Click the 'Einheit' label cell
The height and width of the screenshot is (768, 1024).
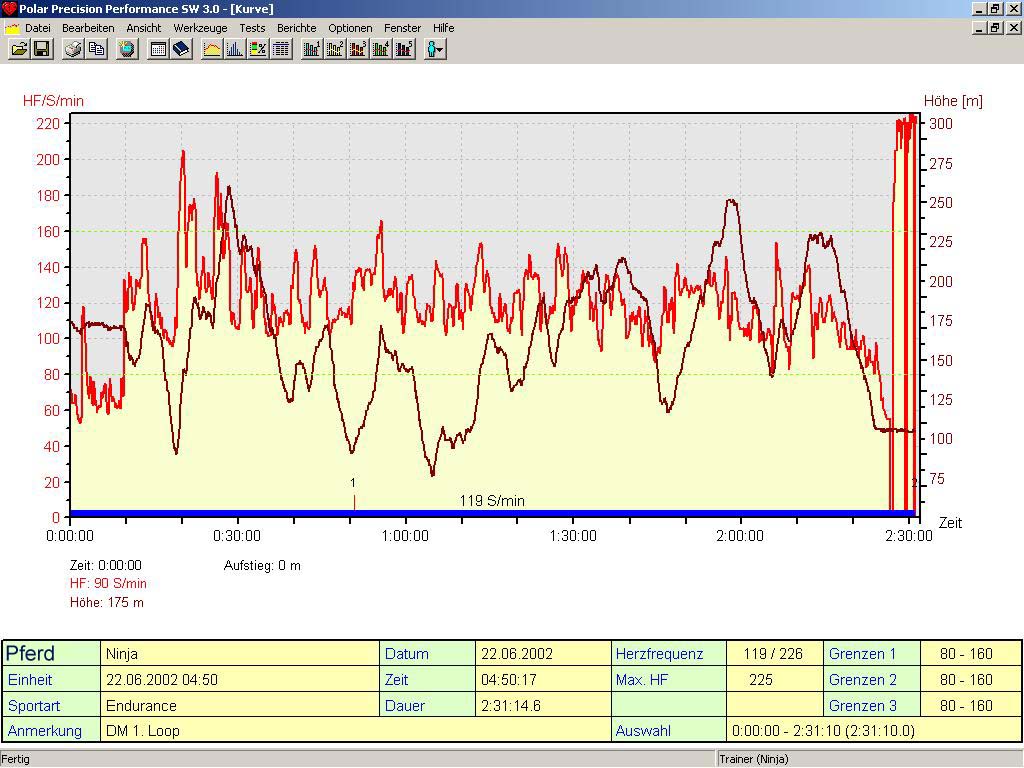coord(52,679)
